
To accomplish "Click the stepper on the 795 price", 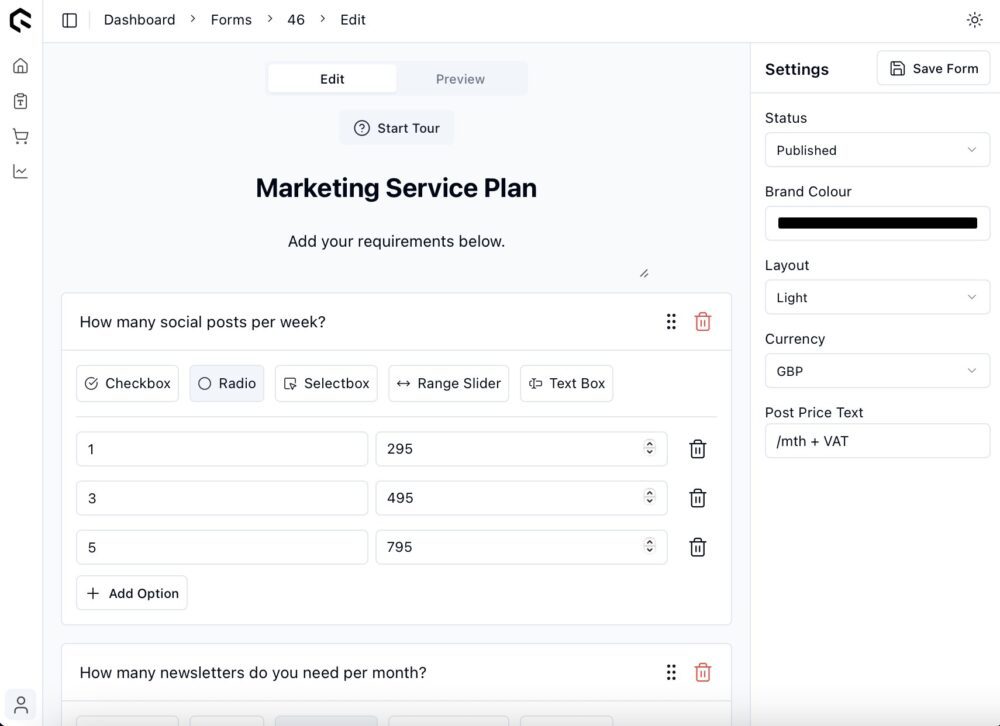I will [x=649, y=546].
